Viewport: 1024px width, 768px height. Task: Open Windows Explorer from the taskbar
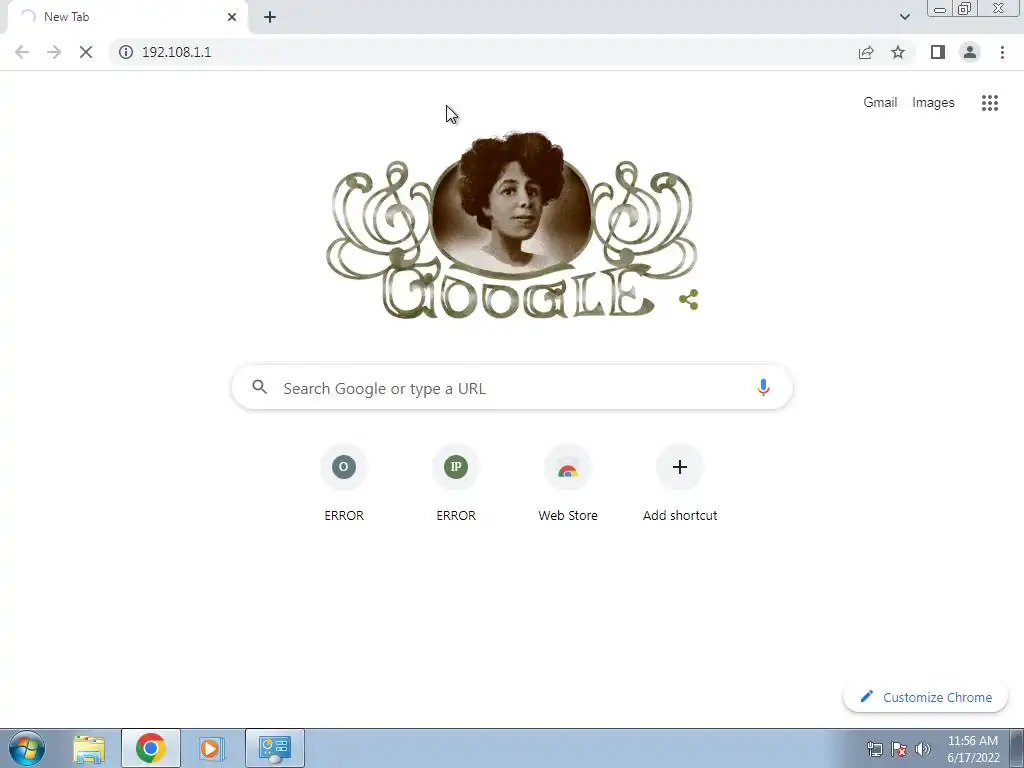tap(89, 748)
